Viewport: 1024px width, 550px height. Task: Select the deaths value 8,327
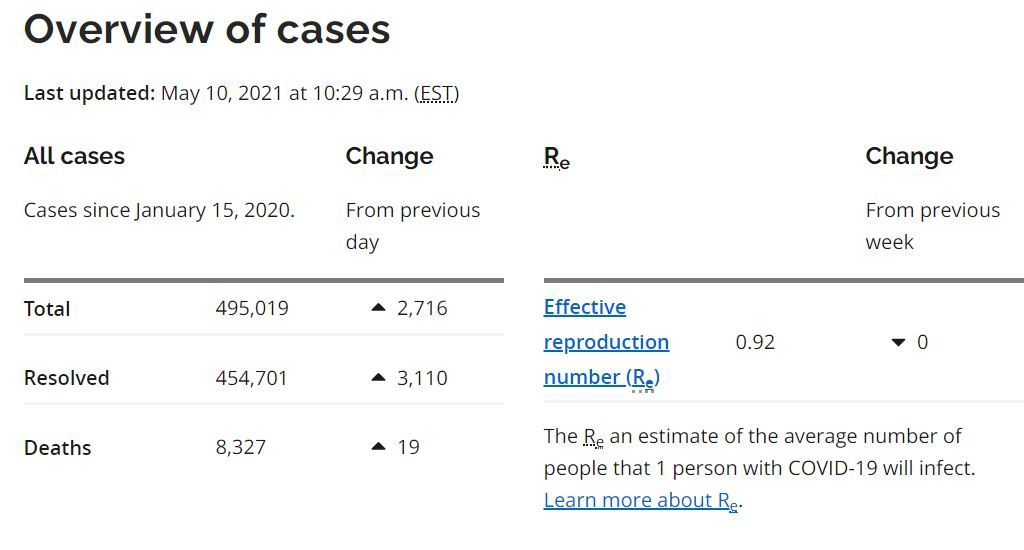click(x=241, y=447)
